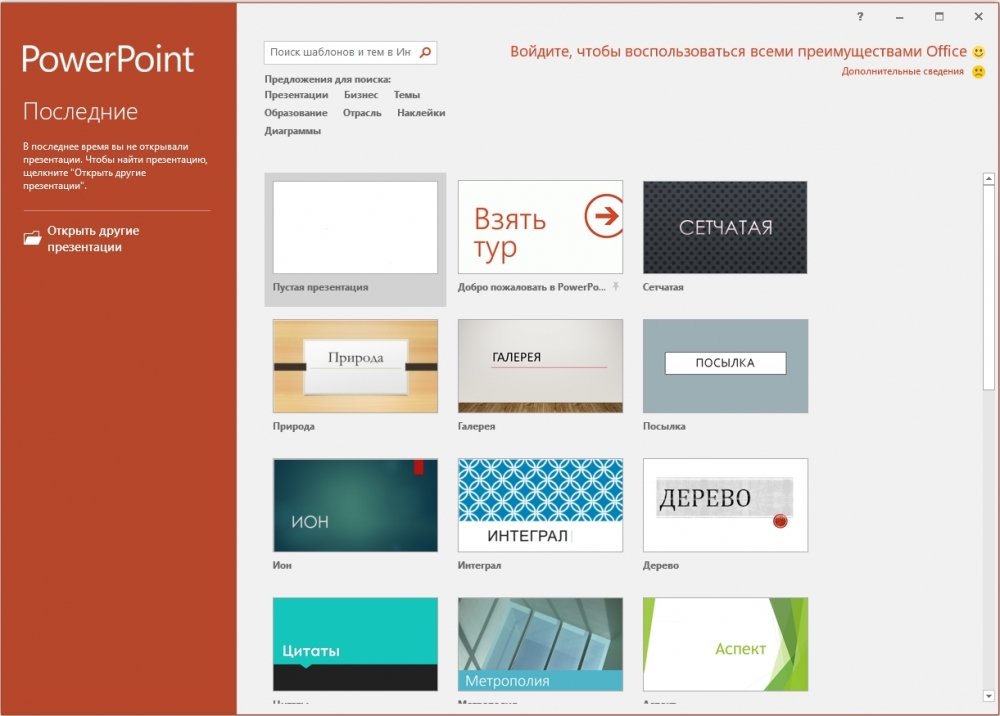The width and height of the screenshot is (1000, 716).
Task: Select the Бизнес search suggestion
Action: [x=361, y=95]
